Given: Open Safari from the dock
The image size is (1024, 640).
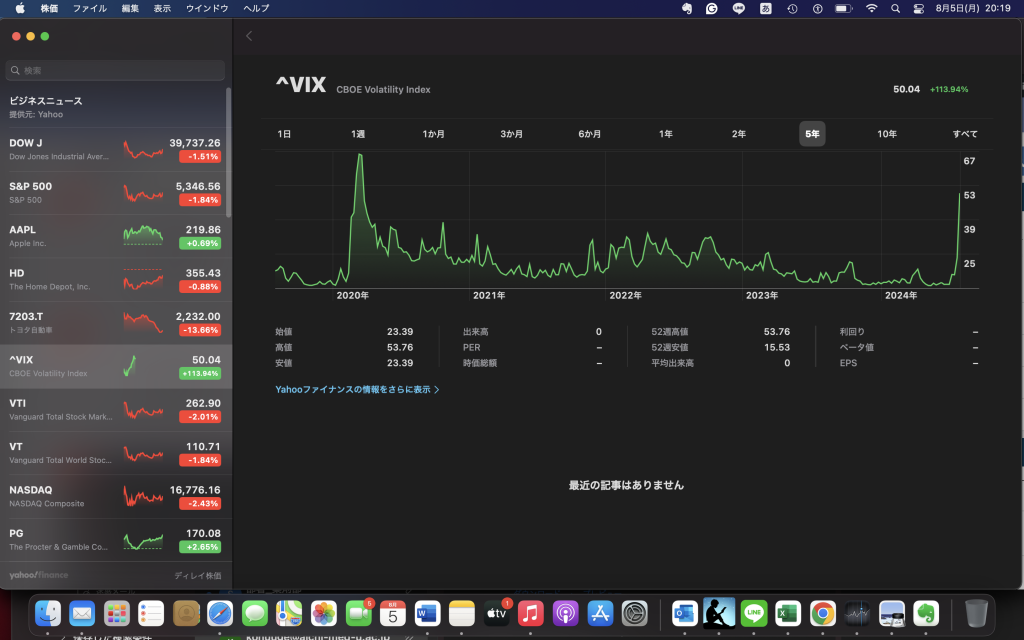Looking at the screenshot, I should [x=220, y=613].
